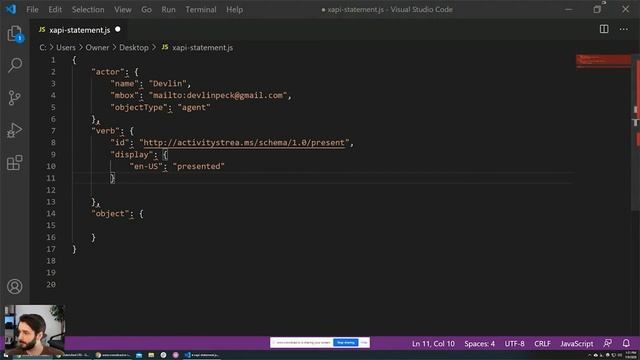
Task: Change encoding via UTF-8 status item
Action: click(x=514, y=344)
